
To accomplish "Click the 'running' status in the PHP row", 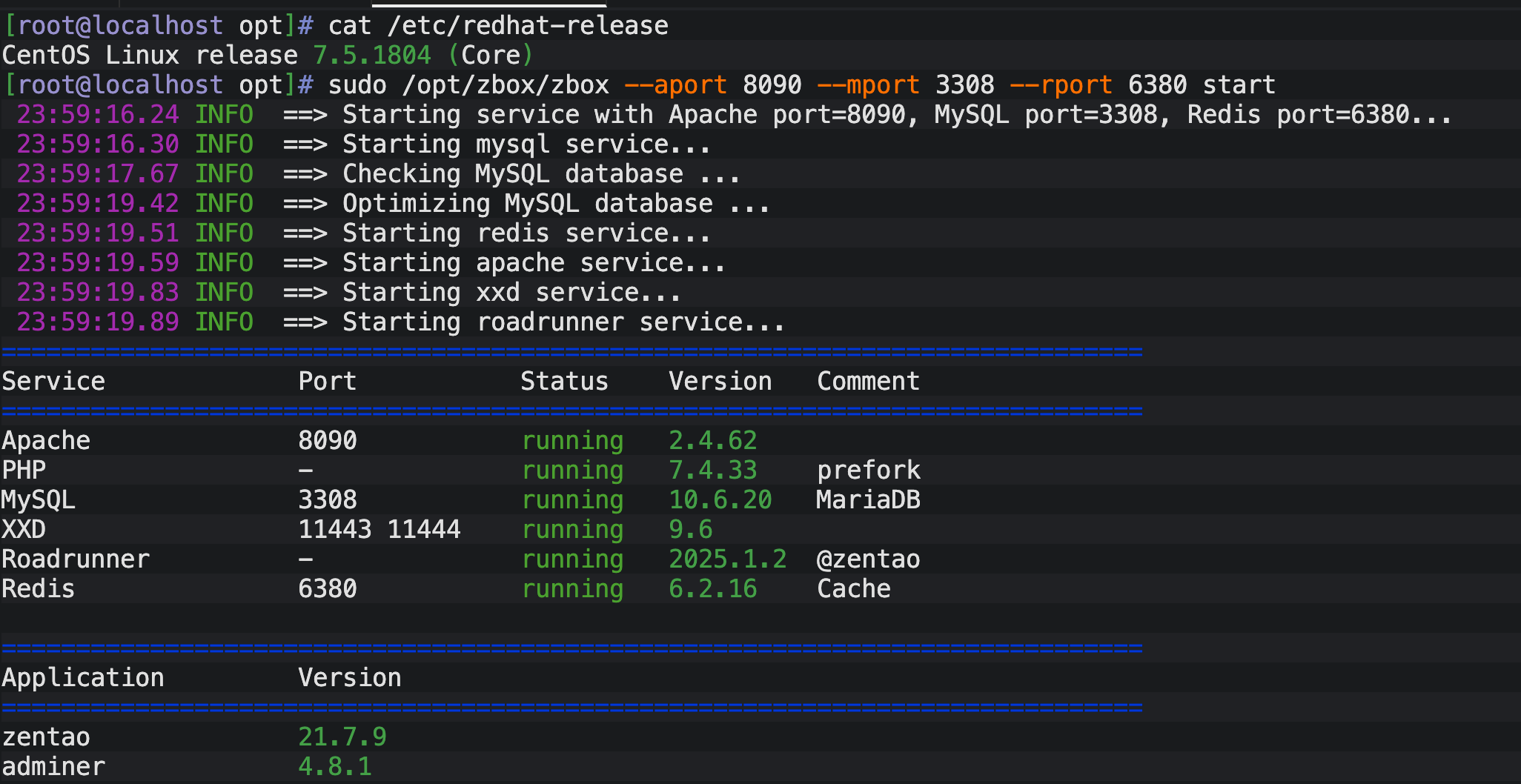I will pos(572,471).
